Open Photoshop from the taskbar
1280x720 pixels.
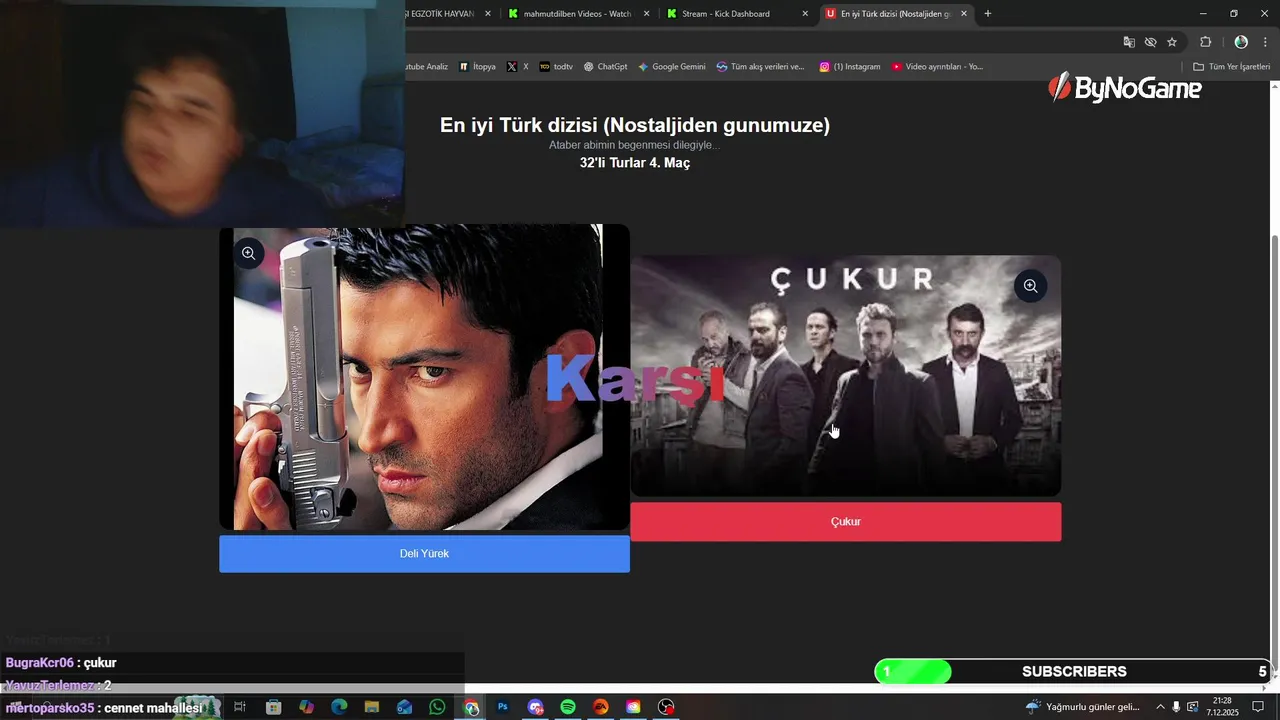click(x=503, y=707)
